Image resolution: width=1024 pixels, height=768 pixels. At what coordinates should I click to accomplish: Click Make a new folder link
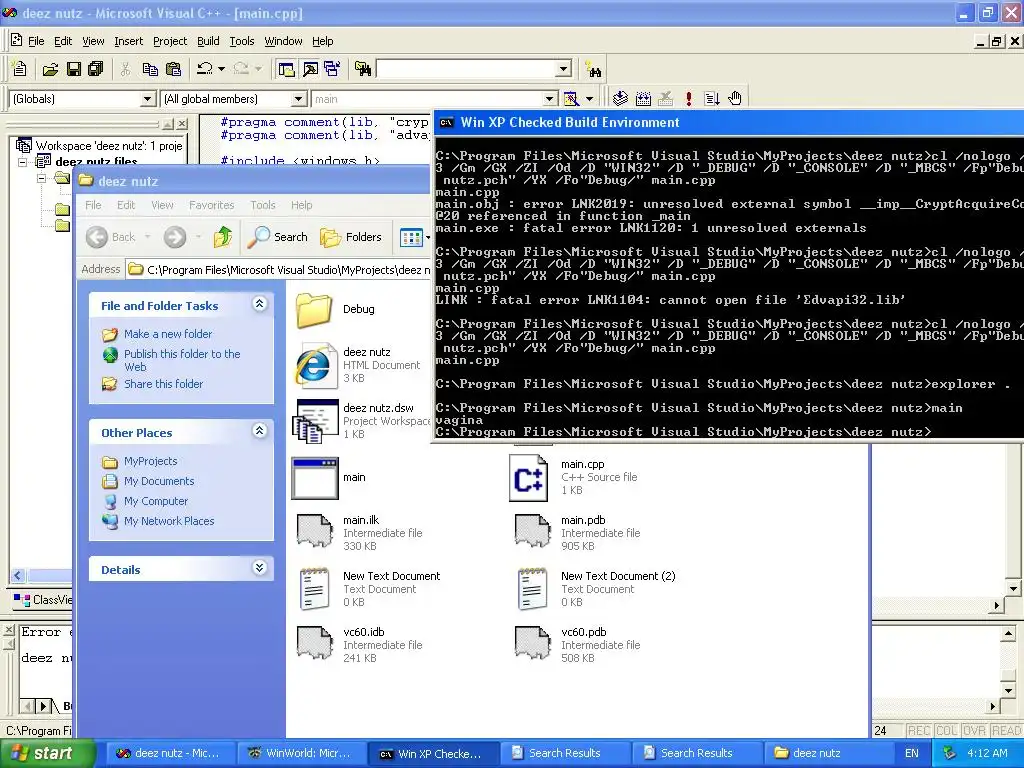pos(168,334)
